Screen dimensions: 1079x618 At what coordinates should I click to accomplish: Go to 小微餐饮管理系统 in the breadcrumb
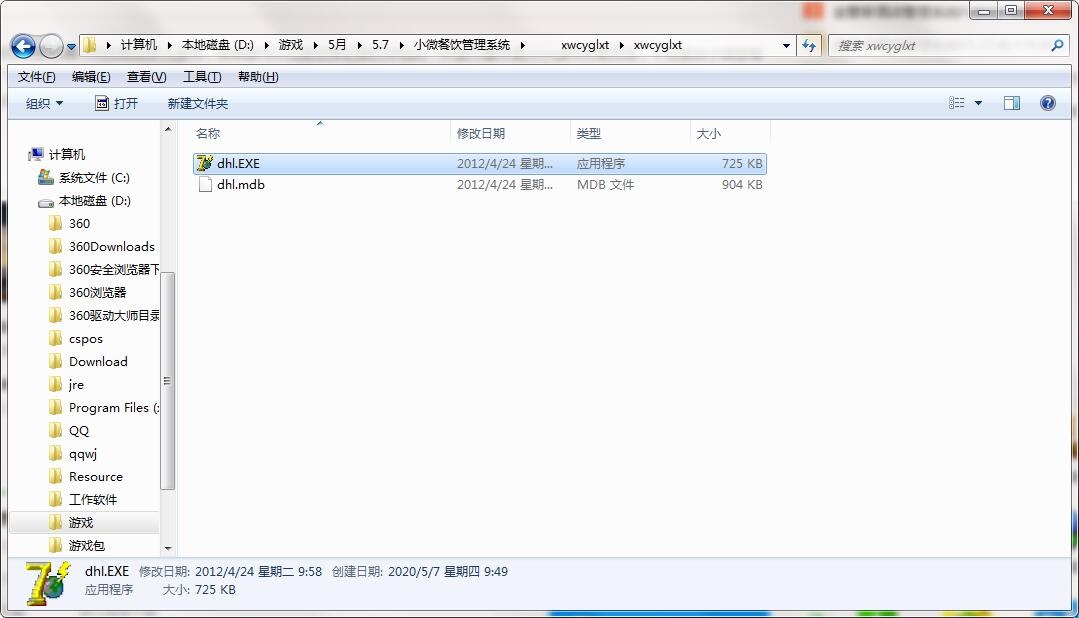pos(462,45)
